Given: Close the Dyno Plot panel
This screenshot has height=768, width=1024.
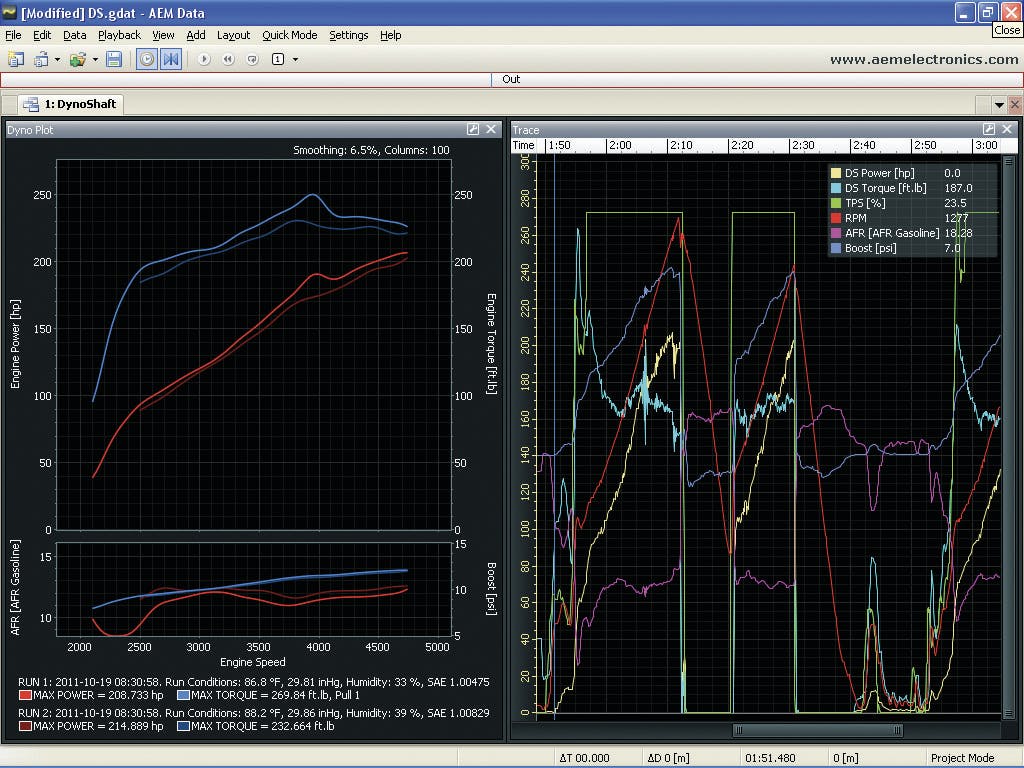Looking at the screenshot, I should (x=491, y=130).
